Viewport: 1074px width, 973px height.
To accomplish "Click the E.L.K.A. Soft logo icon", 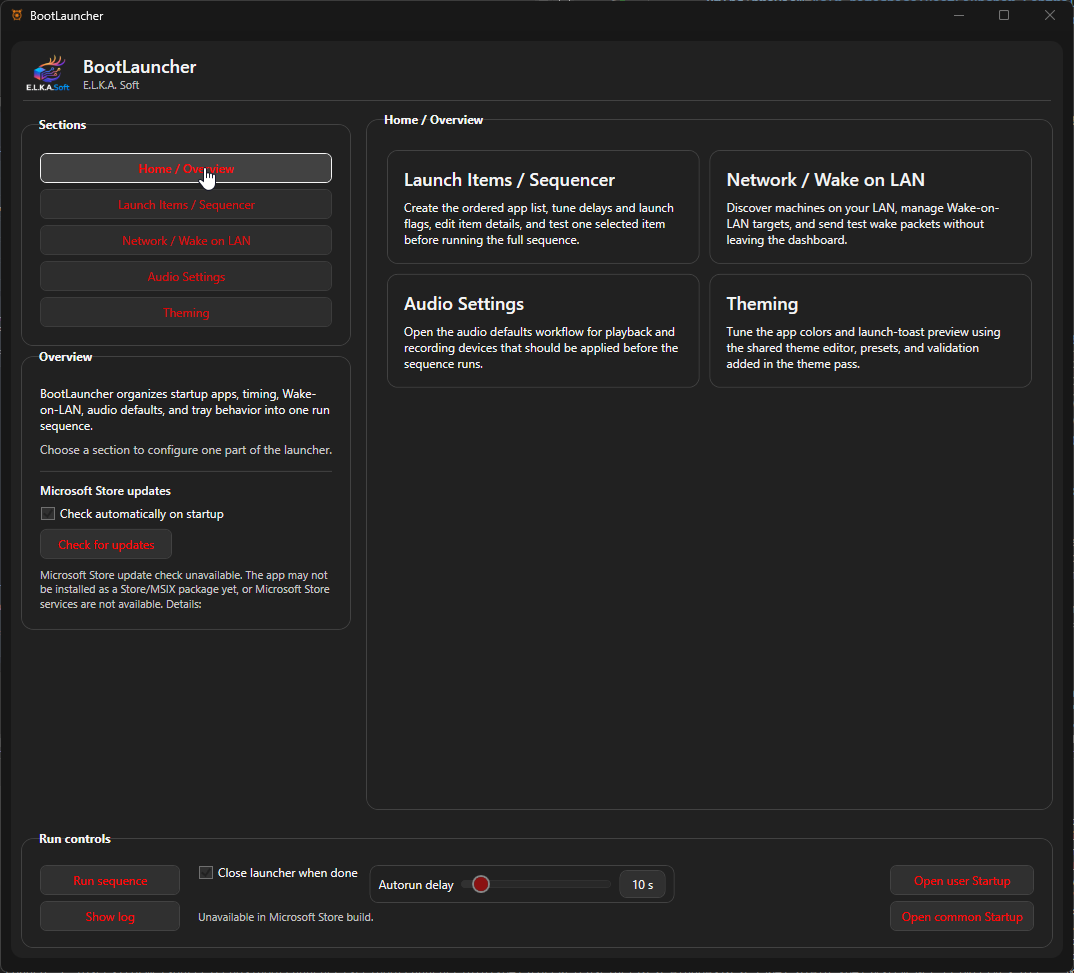I will pos(48,73).
